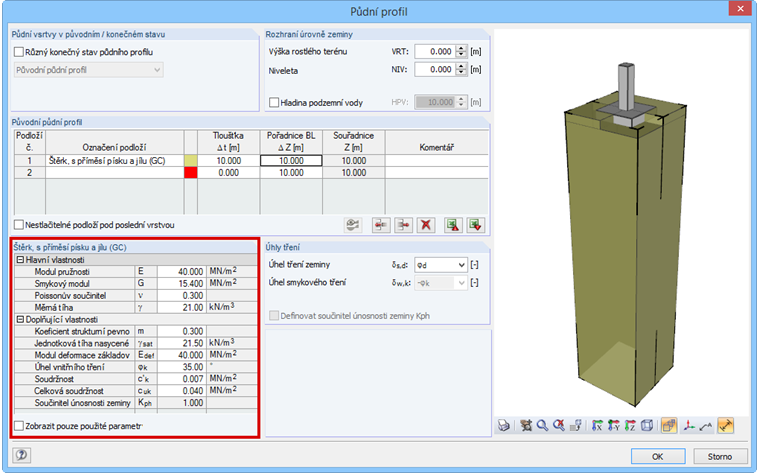Open the 'Úhel tření zeminy' dropdown

[x=460, y=264]
